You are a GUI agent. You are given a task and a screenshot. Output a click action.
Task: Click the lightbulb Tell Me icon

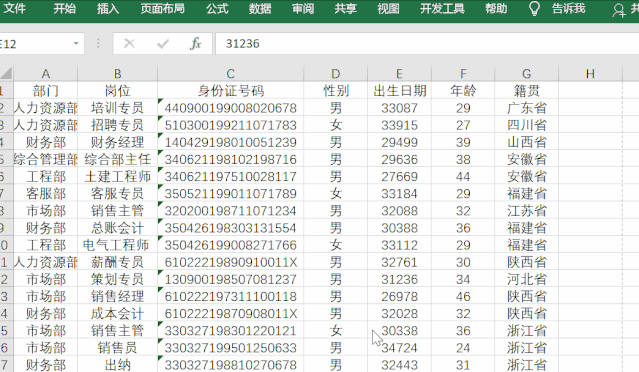tap(534, 9)
